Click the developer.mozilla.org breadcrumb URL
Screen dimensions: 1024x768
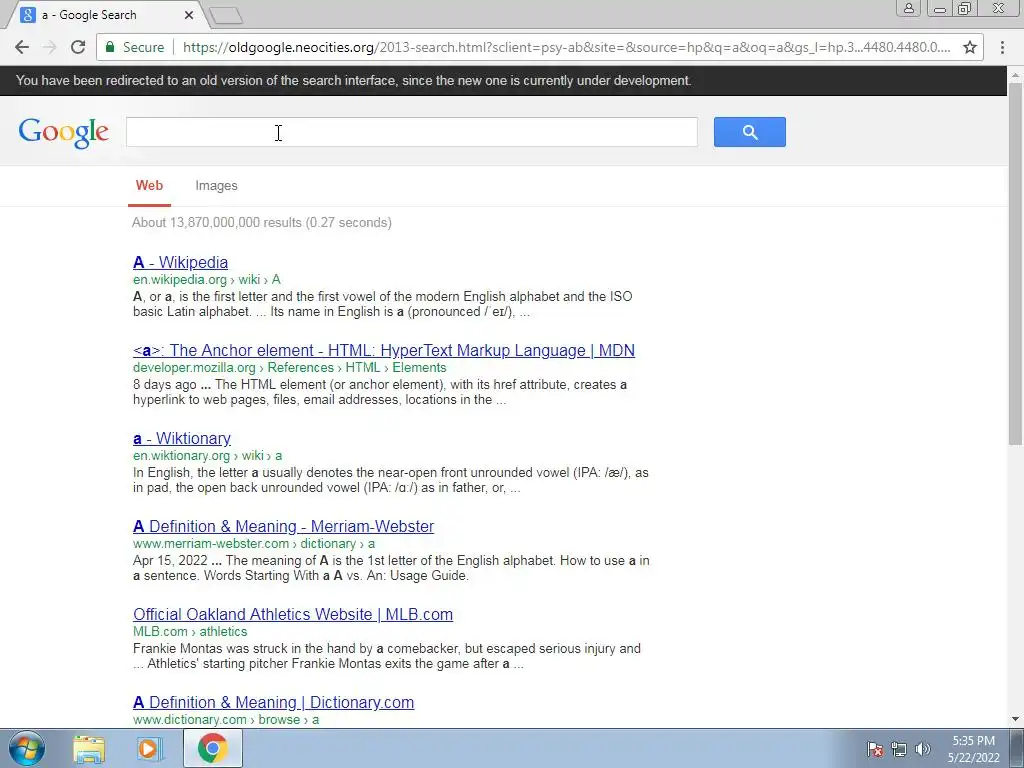(289, 368)
